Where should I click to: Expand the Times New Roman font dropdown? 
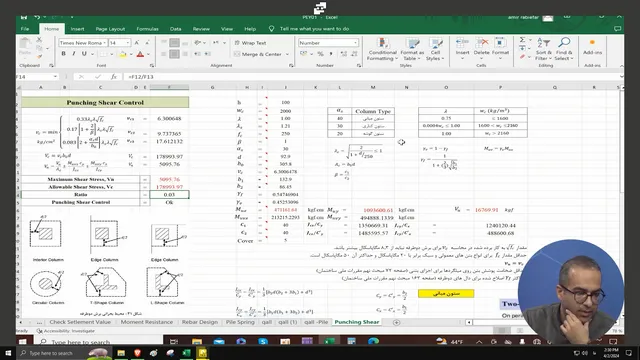(x=104, y=43)
